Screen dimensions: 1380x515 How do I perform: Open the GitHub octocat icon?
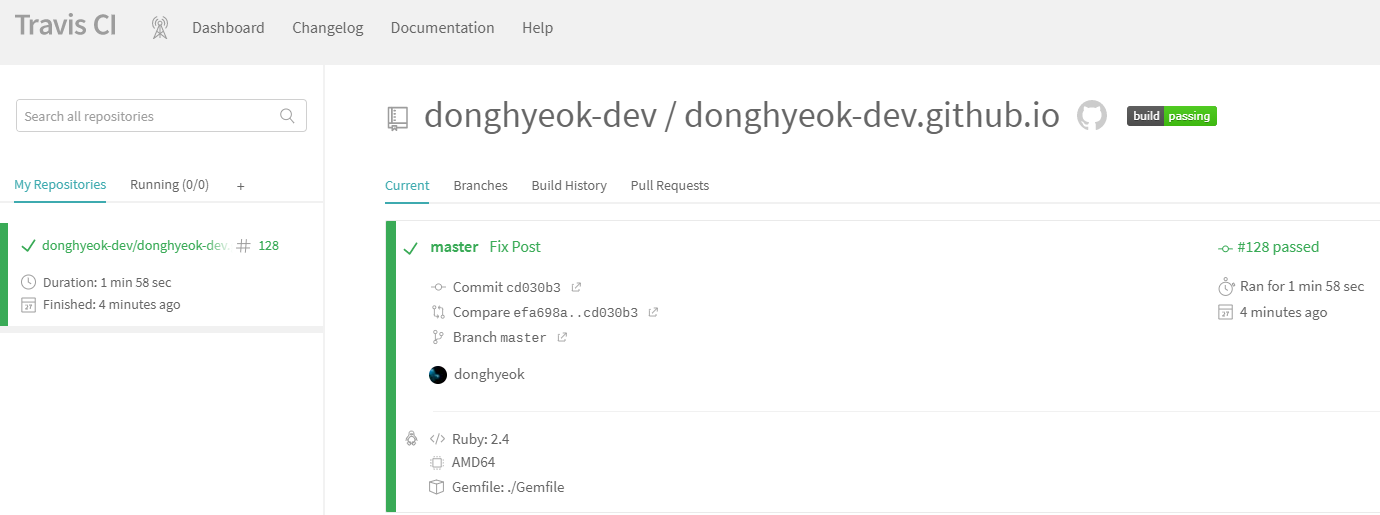click(x=1092, y=116)
